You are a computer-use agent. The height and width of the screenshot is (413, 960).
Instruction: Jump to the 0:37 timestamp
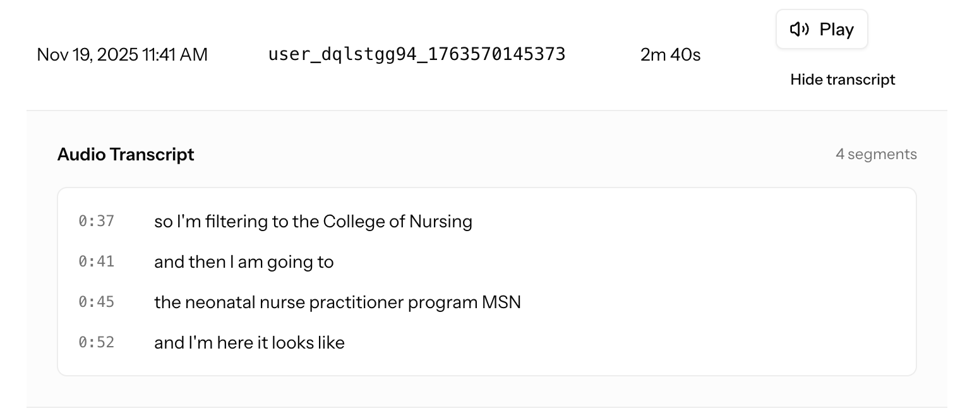96,221
